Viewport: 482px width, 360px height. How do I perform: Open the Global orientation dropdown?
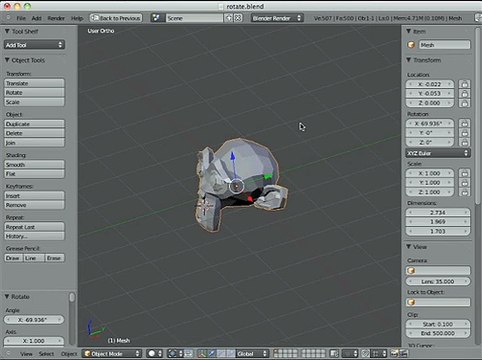tap(252, 353)
